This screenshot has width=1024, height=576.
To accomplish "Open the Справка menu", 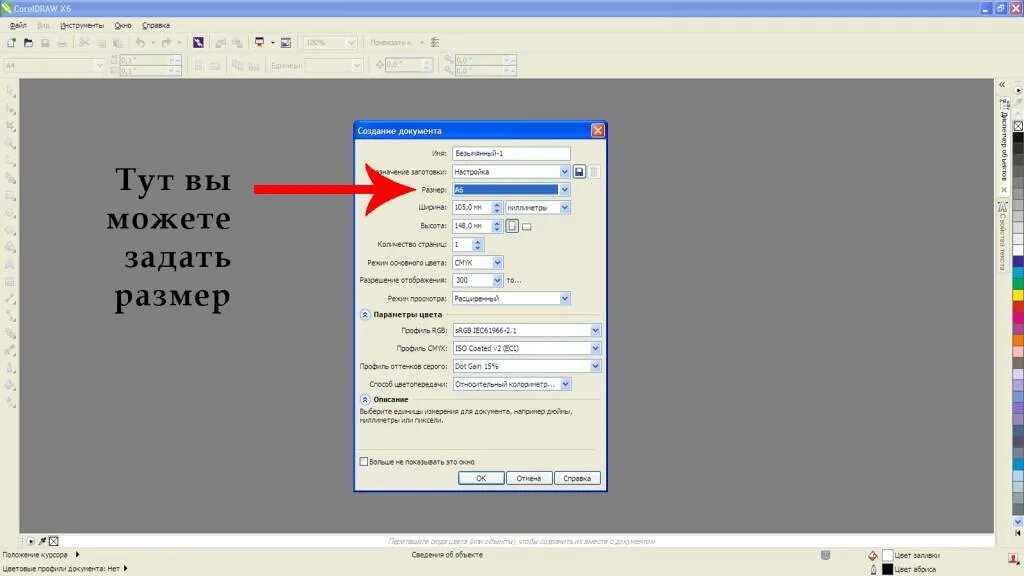I will [156, 25].
